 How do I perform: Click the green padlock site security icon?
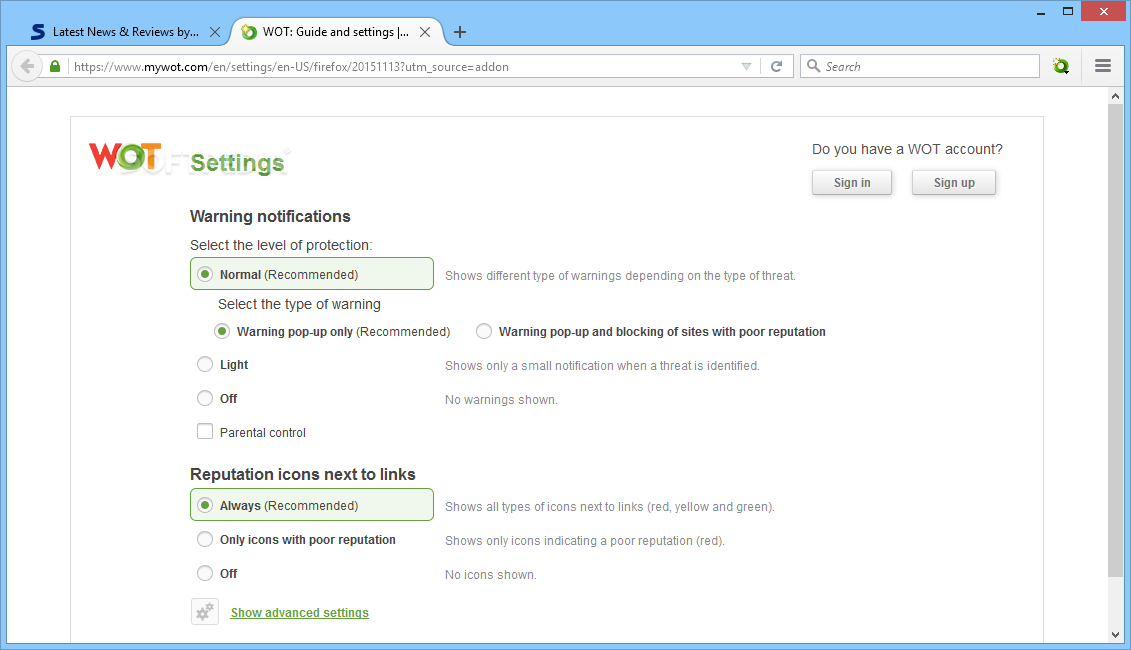(x=55, y=66)
